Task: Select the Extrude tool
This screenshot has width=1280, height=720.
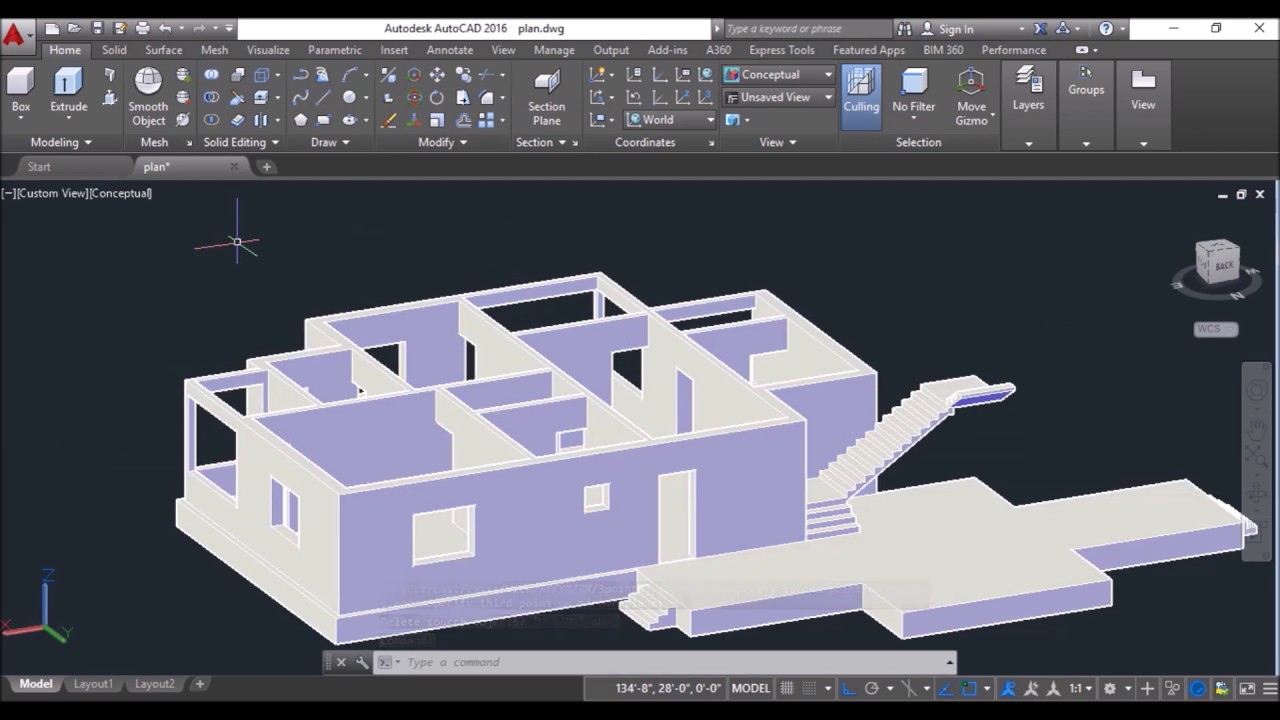Action: coord(68,90)
